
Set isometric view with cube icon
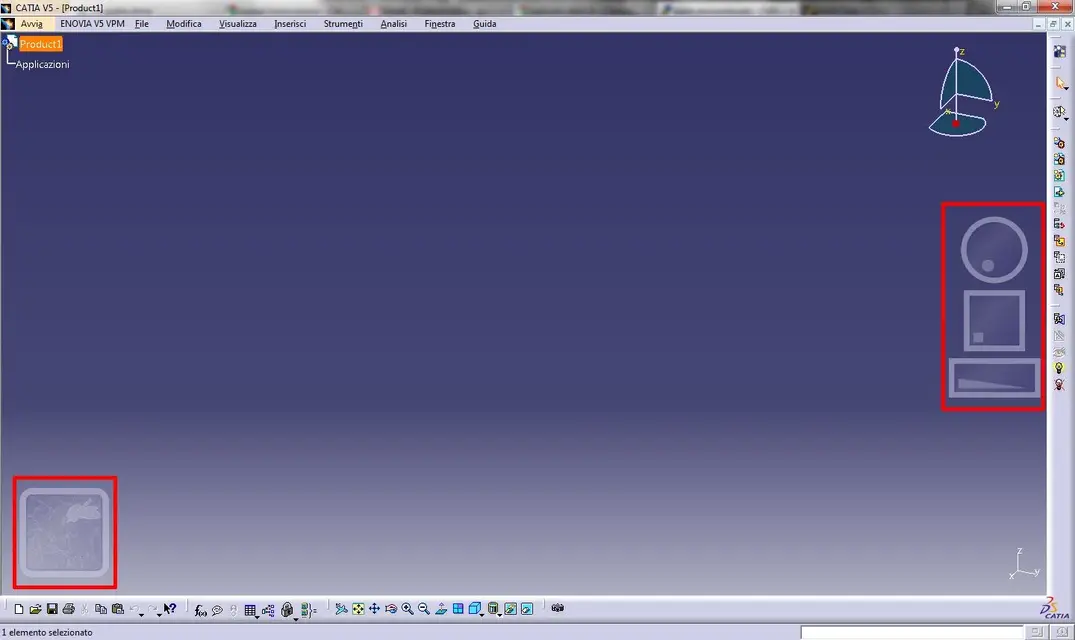[x=474, y=608]
